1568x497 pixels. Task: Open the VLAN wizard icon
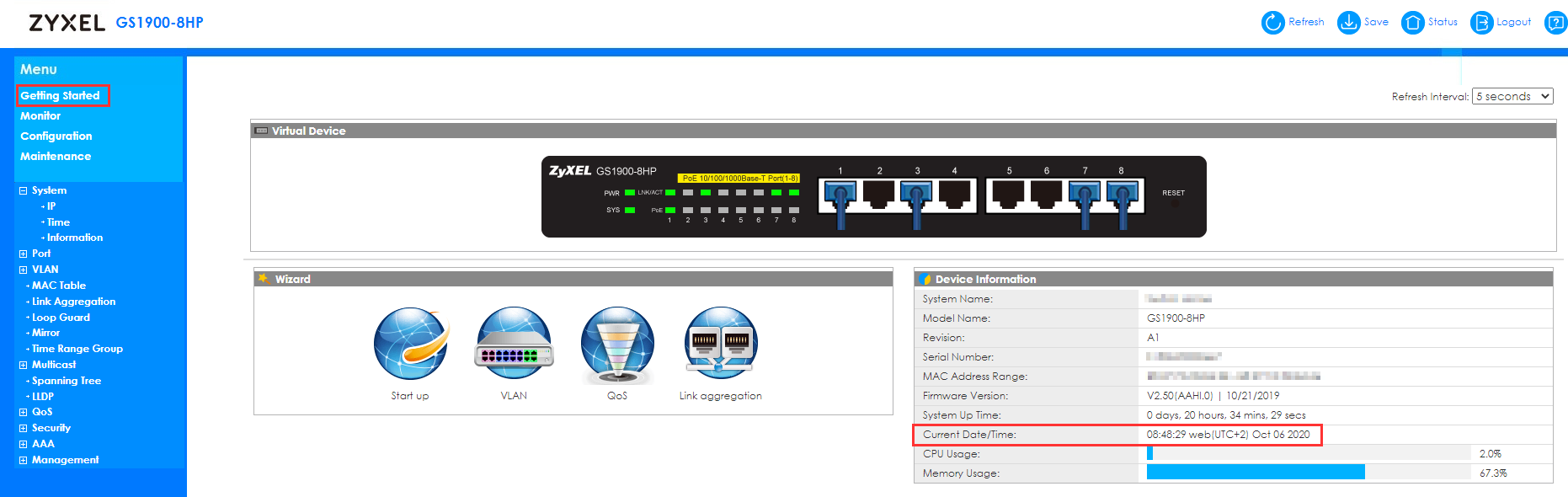pyautogui.click(x=514, y=344)
